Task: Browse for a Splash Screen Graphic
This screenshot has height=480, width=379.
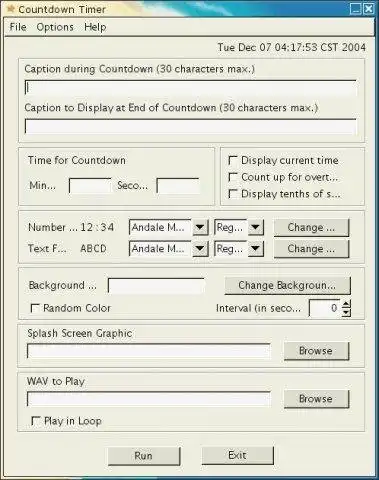Action: point(316,351)
